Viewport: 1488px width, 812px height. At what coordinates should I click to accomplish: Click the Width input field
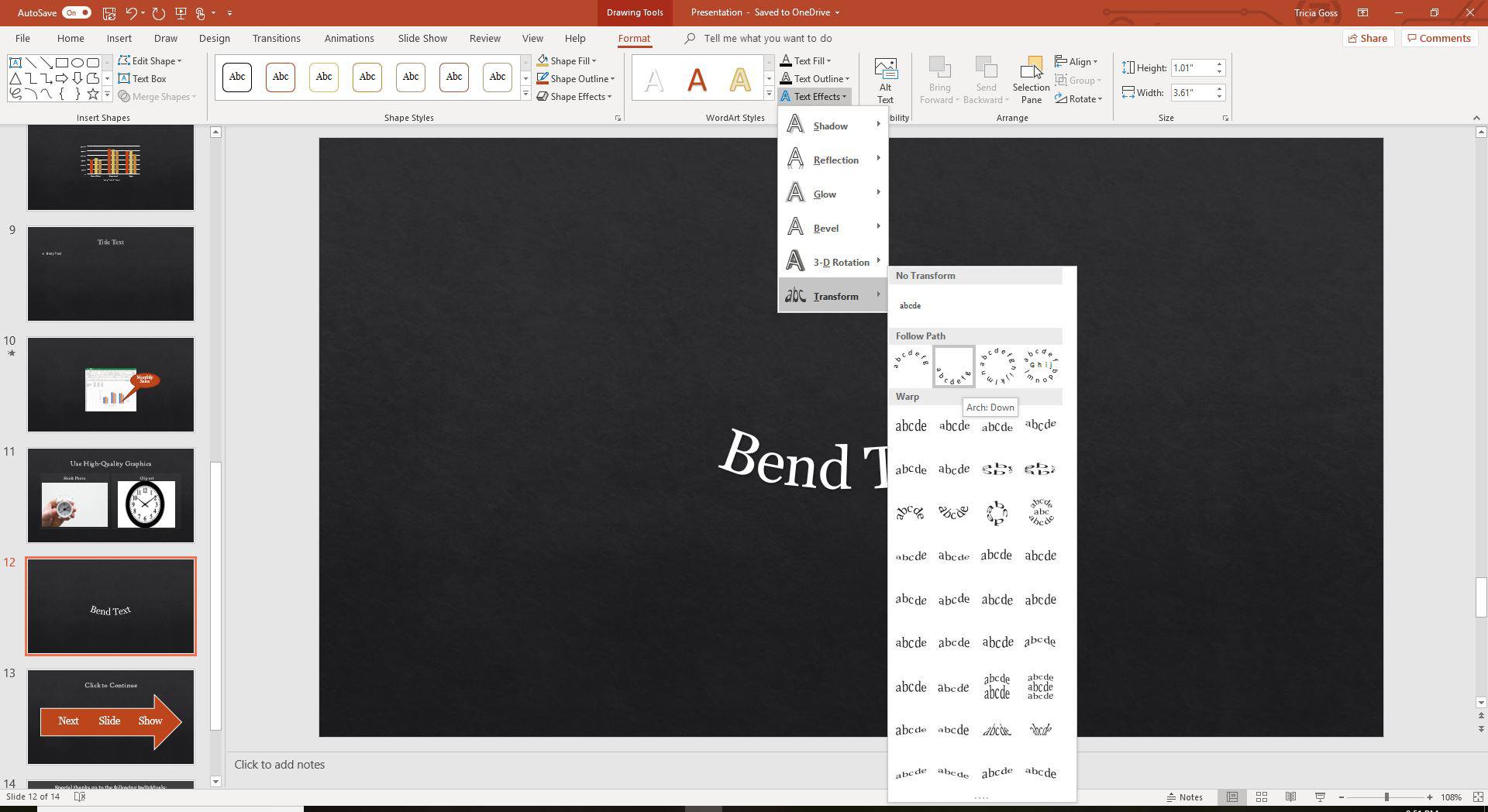pos(1191,92)
